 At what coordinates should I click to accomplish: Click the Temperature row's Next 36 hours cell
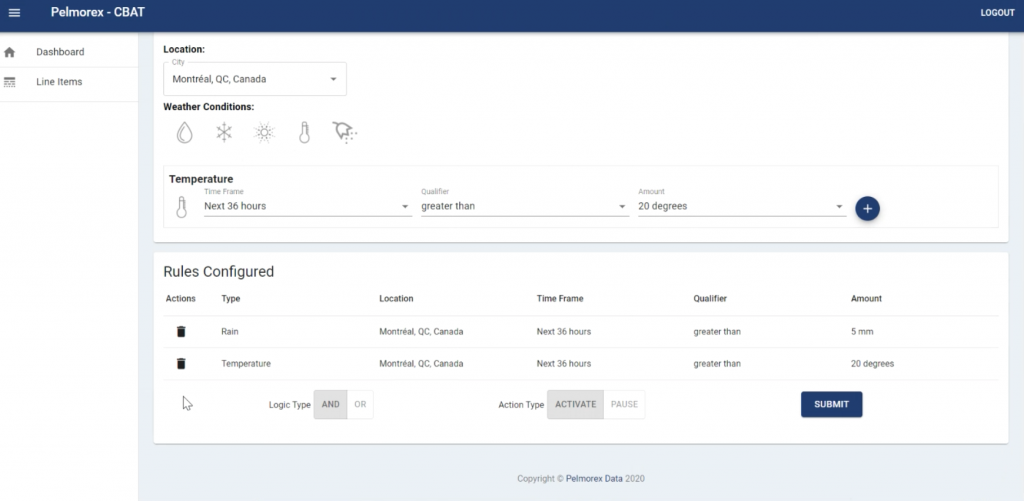(x=564, y=364)
